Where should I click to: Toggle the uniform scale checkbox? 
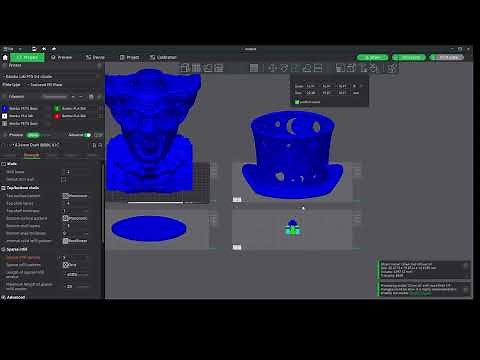point(297,102)
